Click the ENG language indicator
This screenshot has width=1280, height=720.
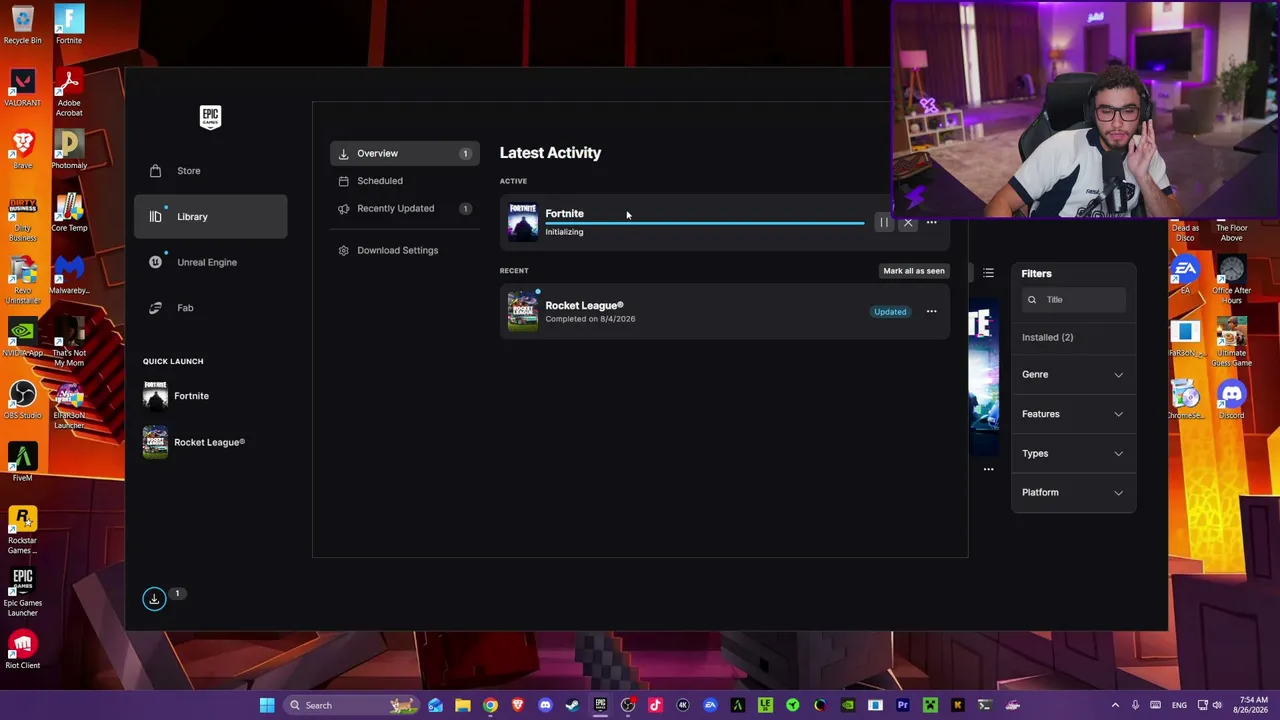(1179, 706)
